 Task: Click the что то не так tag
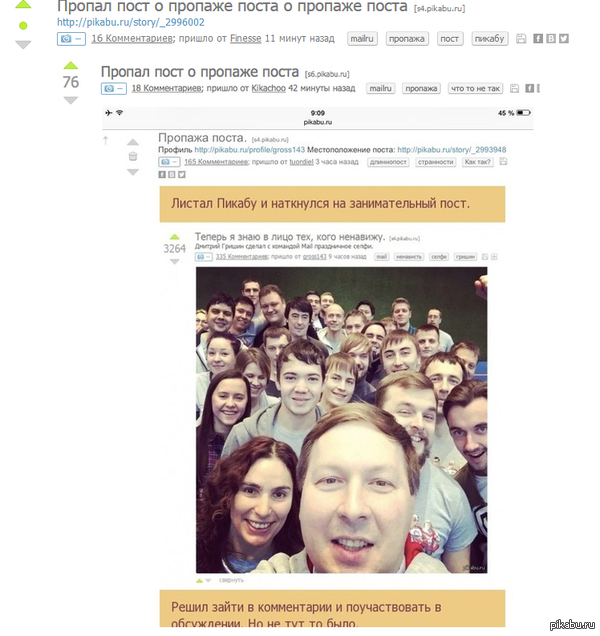(475, 88)
